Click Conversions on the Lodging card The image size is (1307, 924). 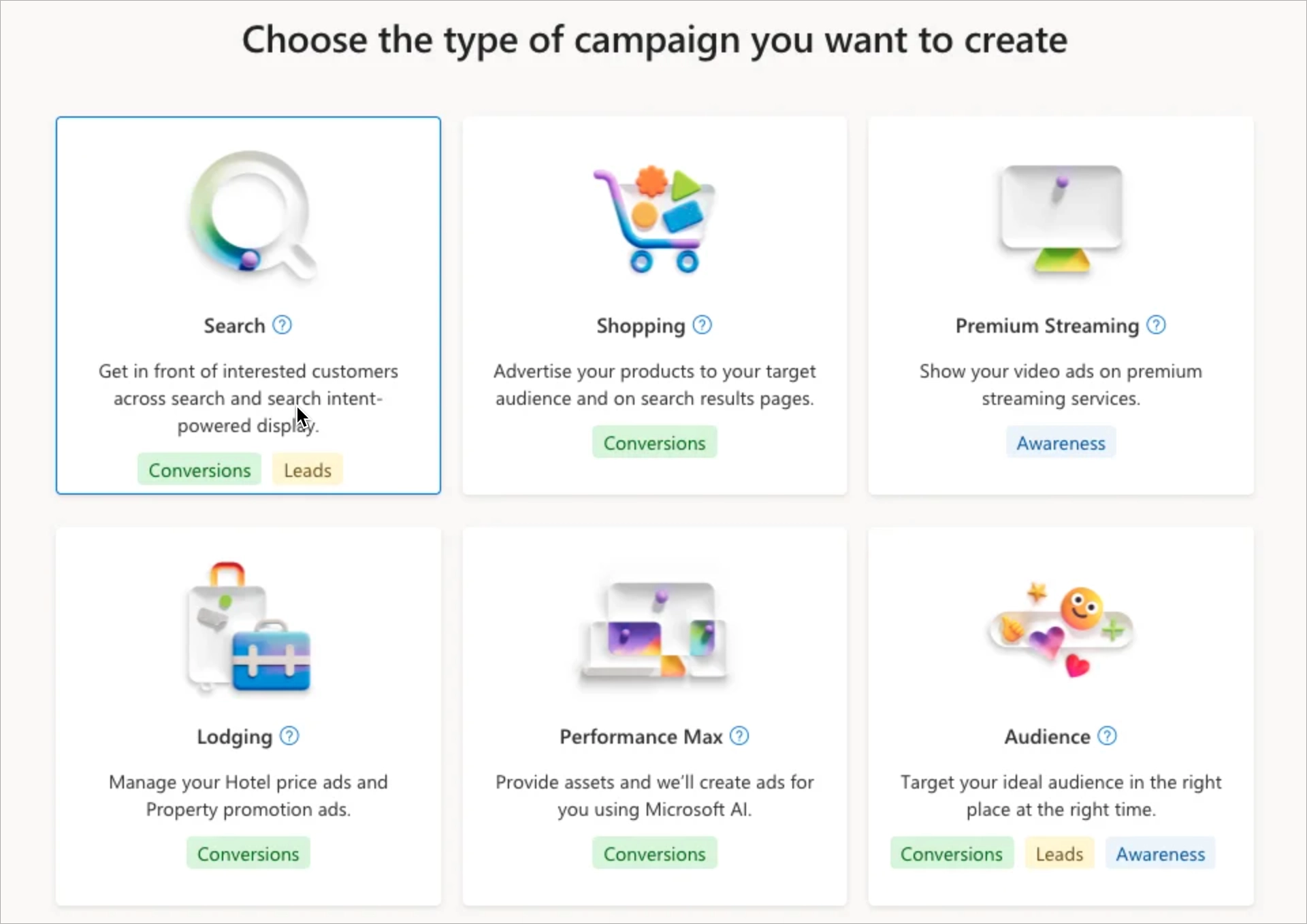pyautogui.click(x=248, y=853)
